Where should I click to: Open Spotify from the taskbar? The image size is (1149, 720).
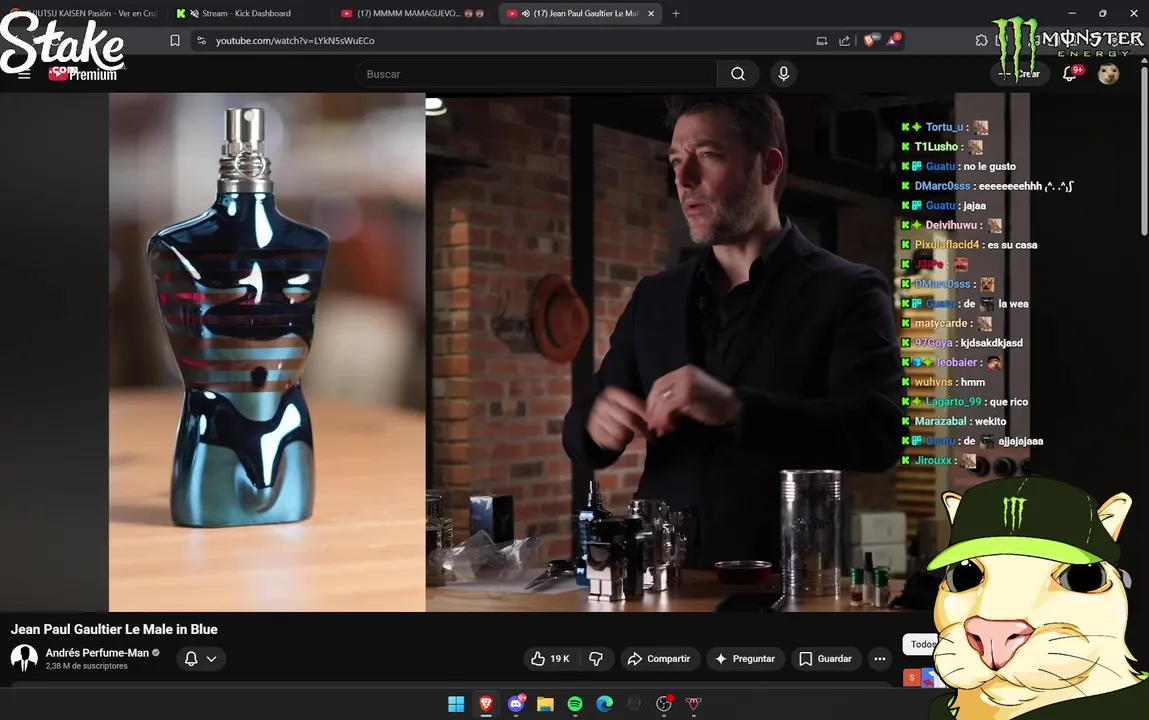click(575, 704)
